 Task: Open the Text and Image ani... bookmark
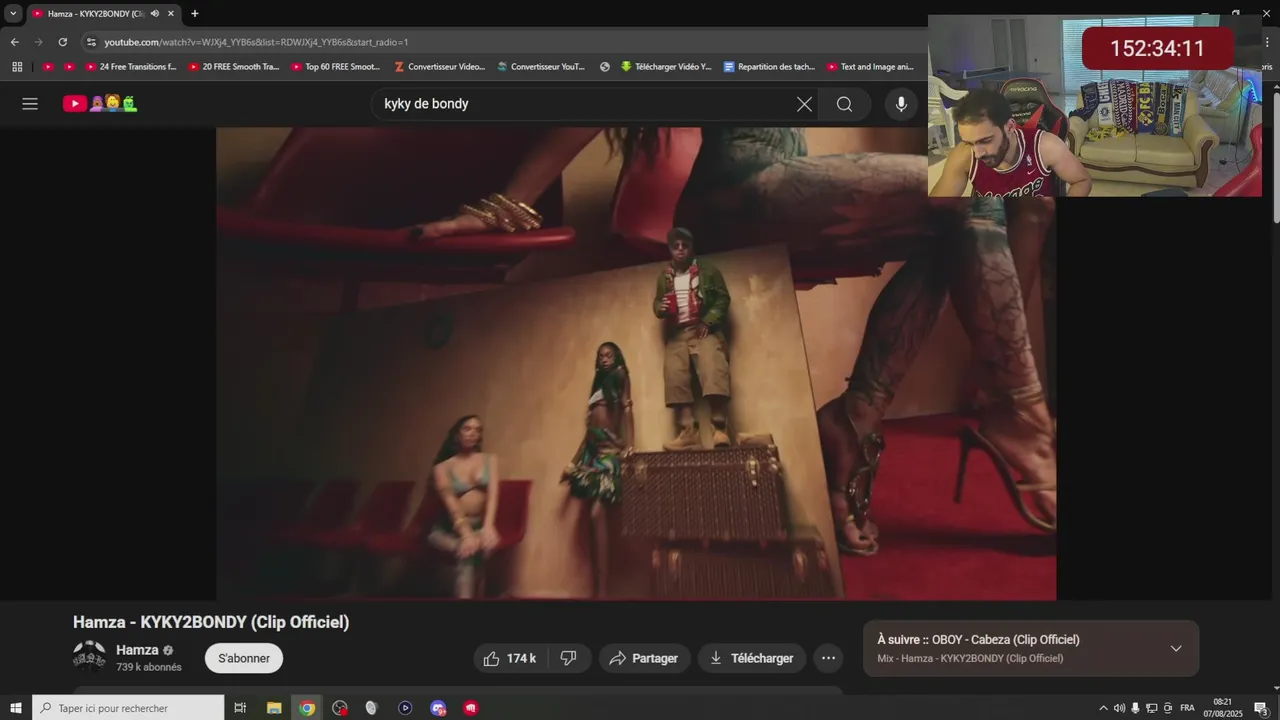coord(870,67)
